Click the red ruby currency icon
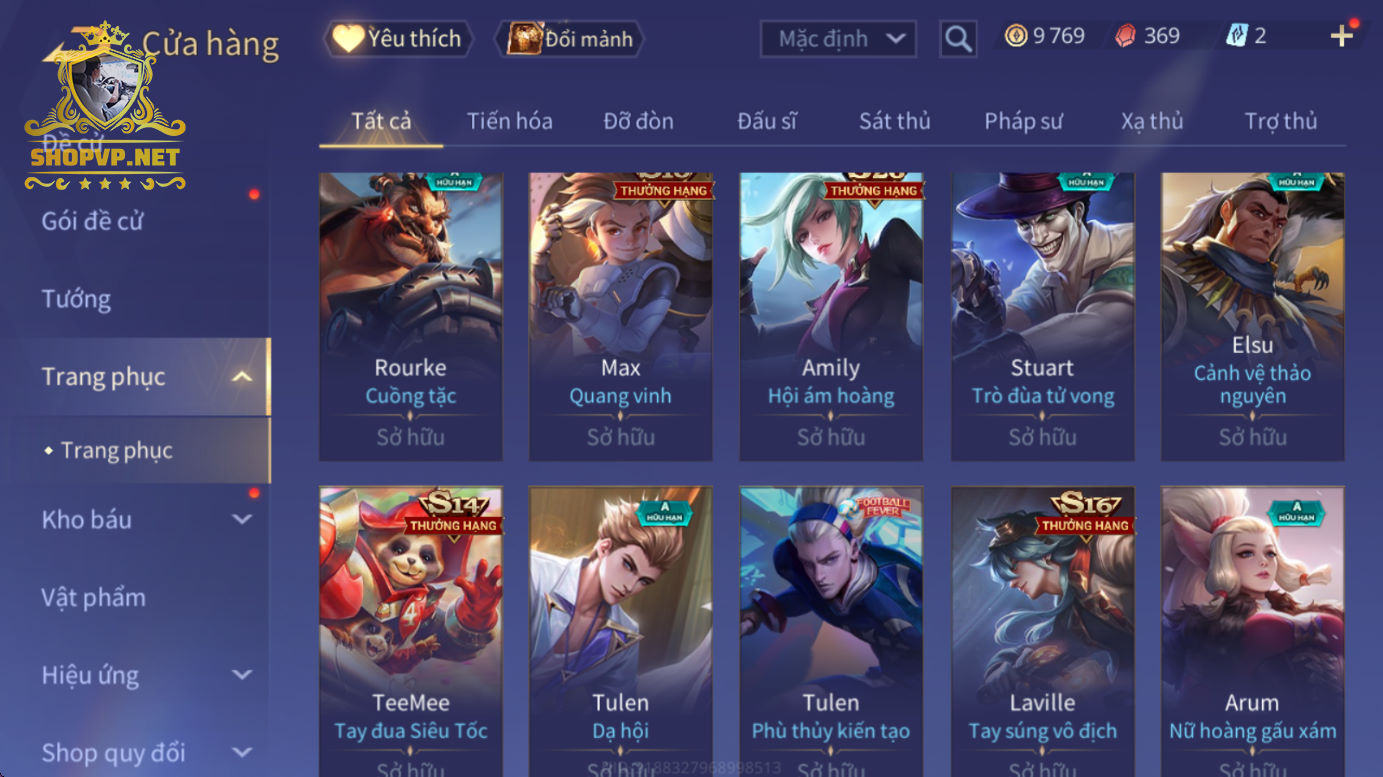The image size is (1383, 777). click(1125, 36)
